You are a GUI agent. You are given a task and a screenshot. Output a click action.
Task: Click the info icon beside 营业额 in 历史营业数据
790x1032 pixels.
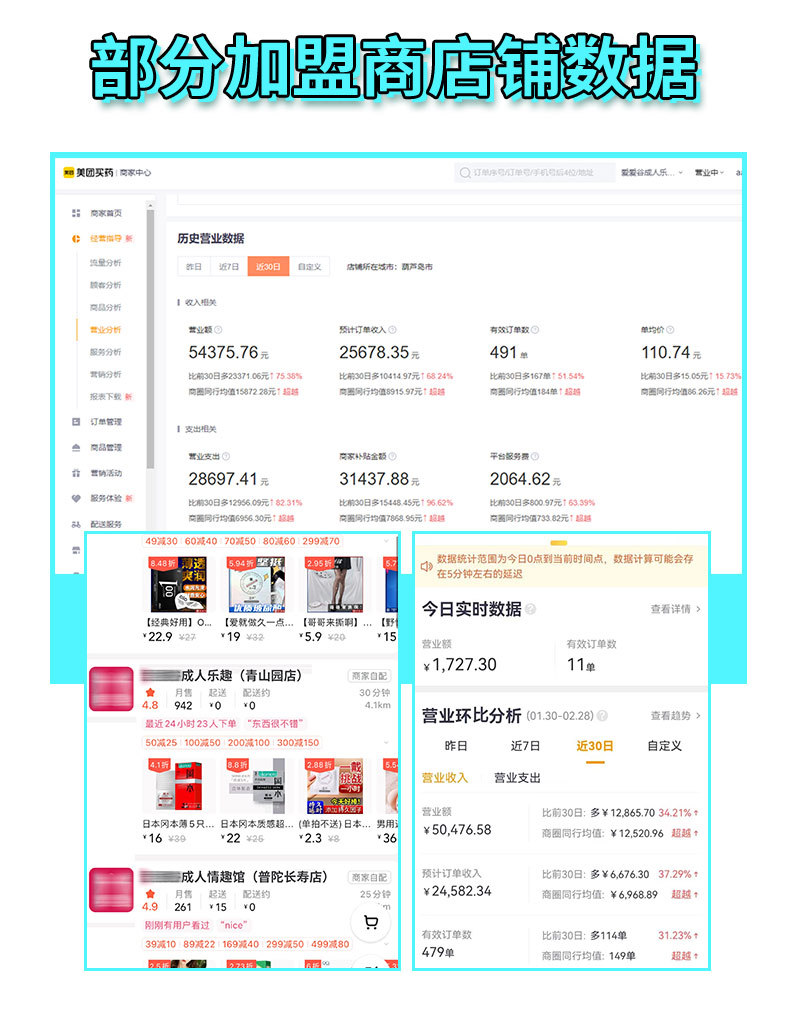tap(218, 330)
